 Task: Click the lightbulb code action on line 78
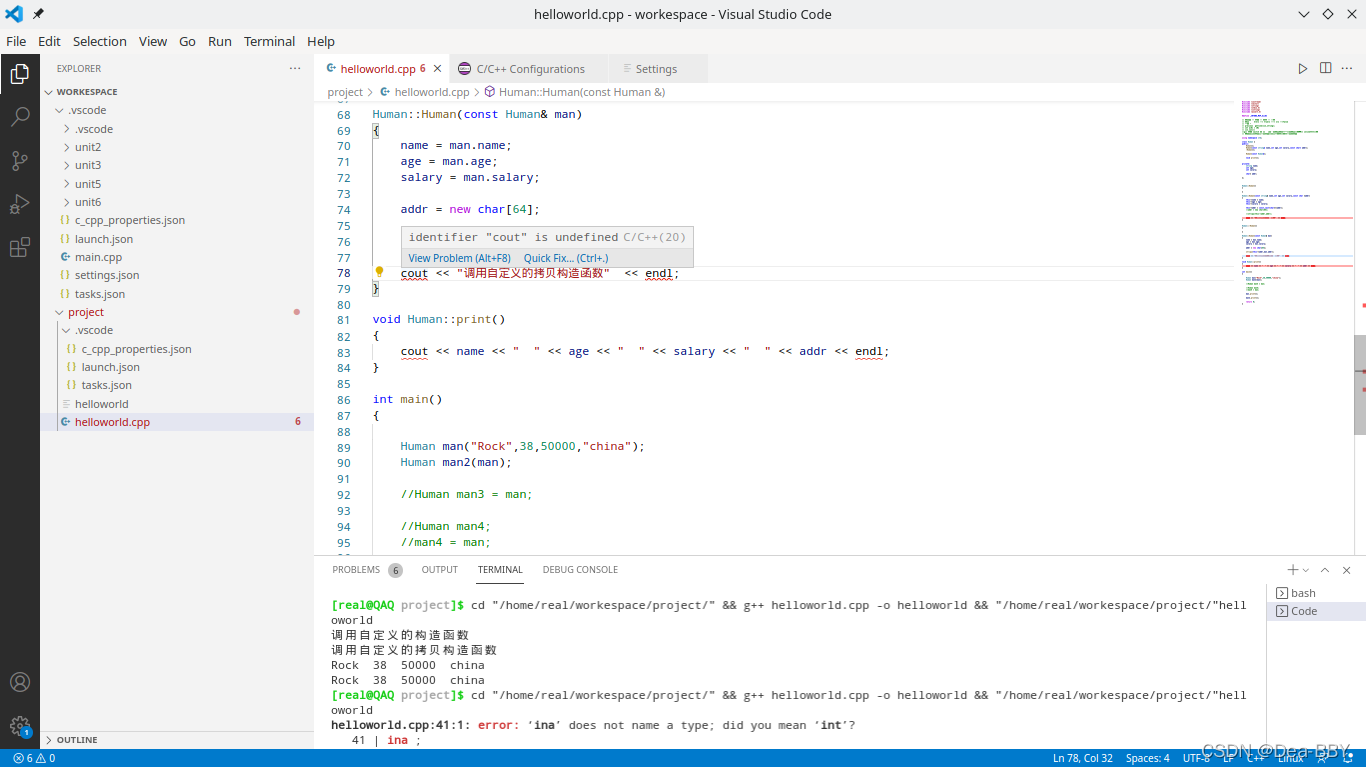(x=379, y=271)
